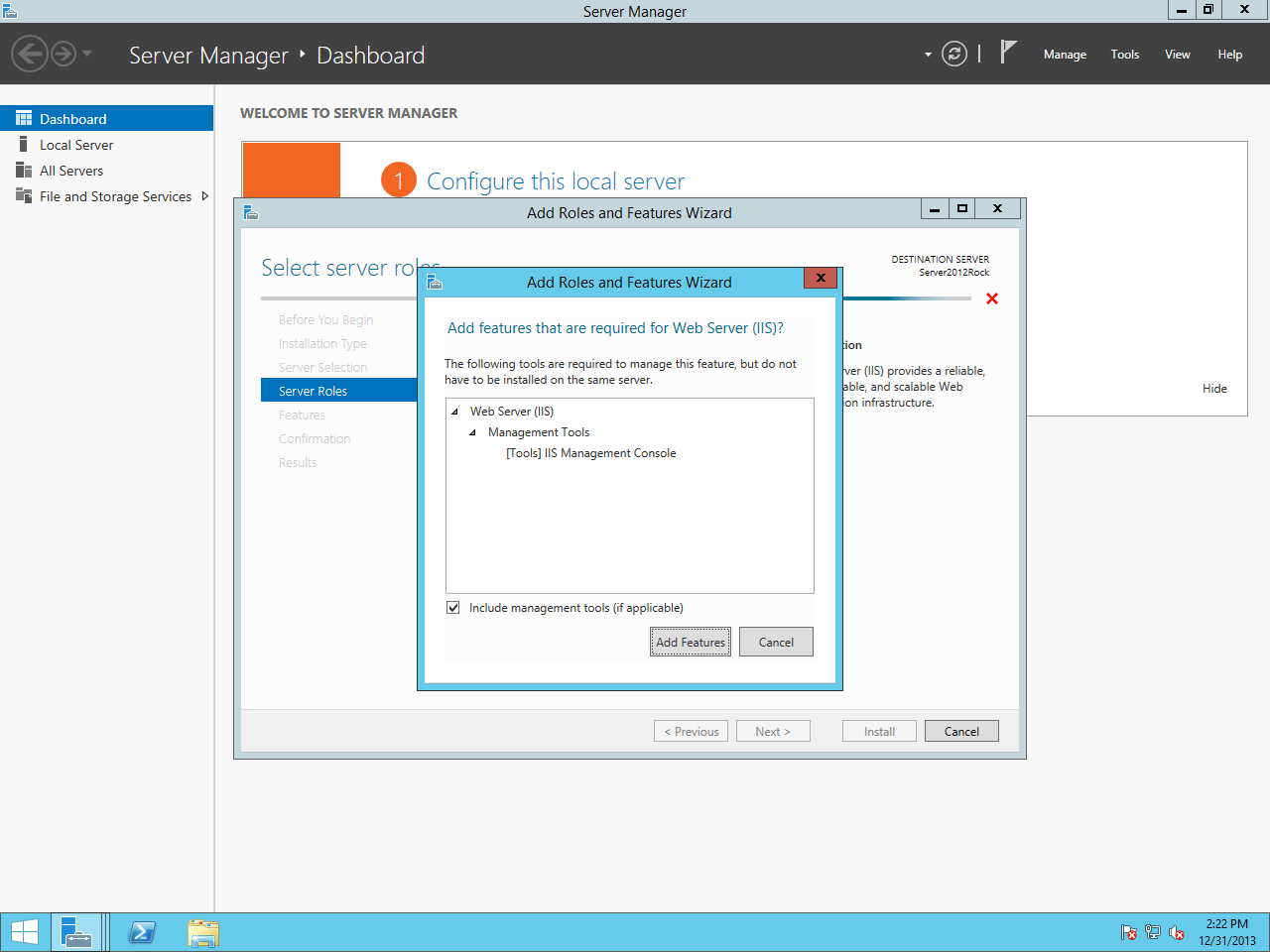Close the Add features popup dialog
The height and width of the screenshot is (952, 1270).
pyautogui.click(x=821, y=278)
